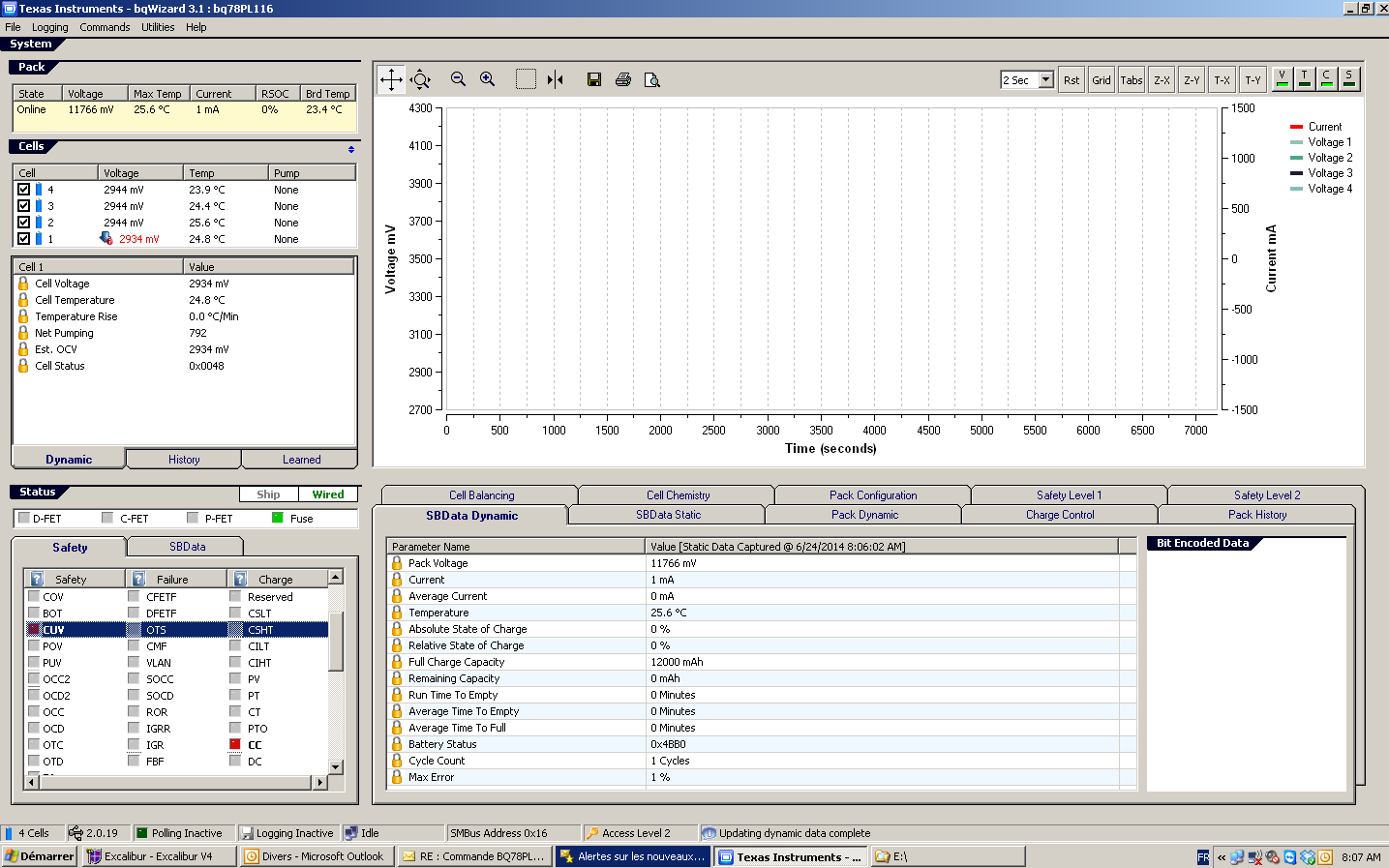This screenshot has width=1389, height=868.
Task: Toggle the S trace button
Action: (x=1348, y=78)
